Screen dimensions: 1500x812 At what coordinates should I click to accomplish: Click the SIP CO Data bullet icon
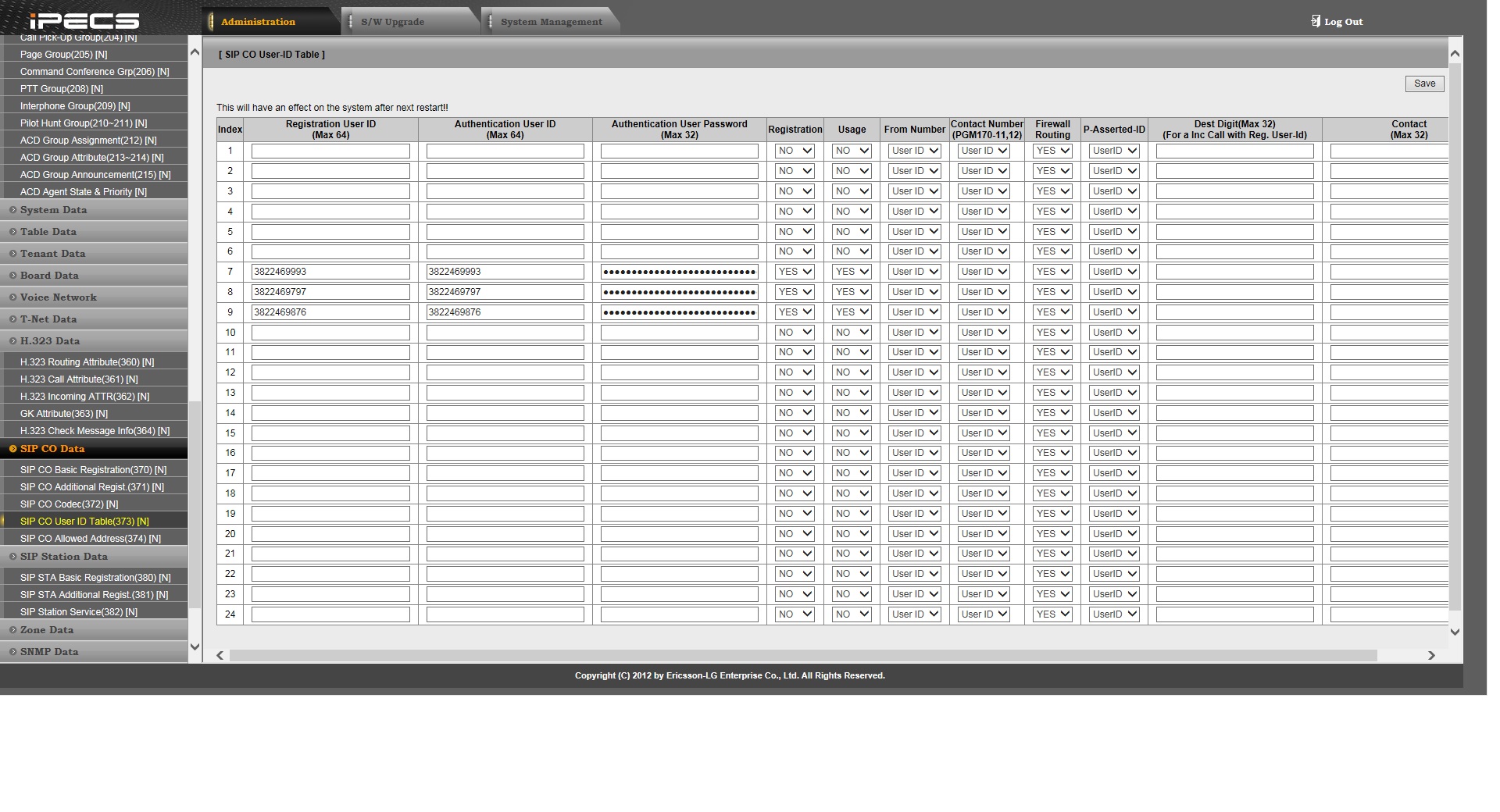12,449
